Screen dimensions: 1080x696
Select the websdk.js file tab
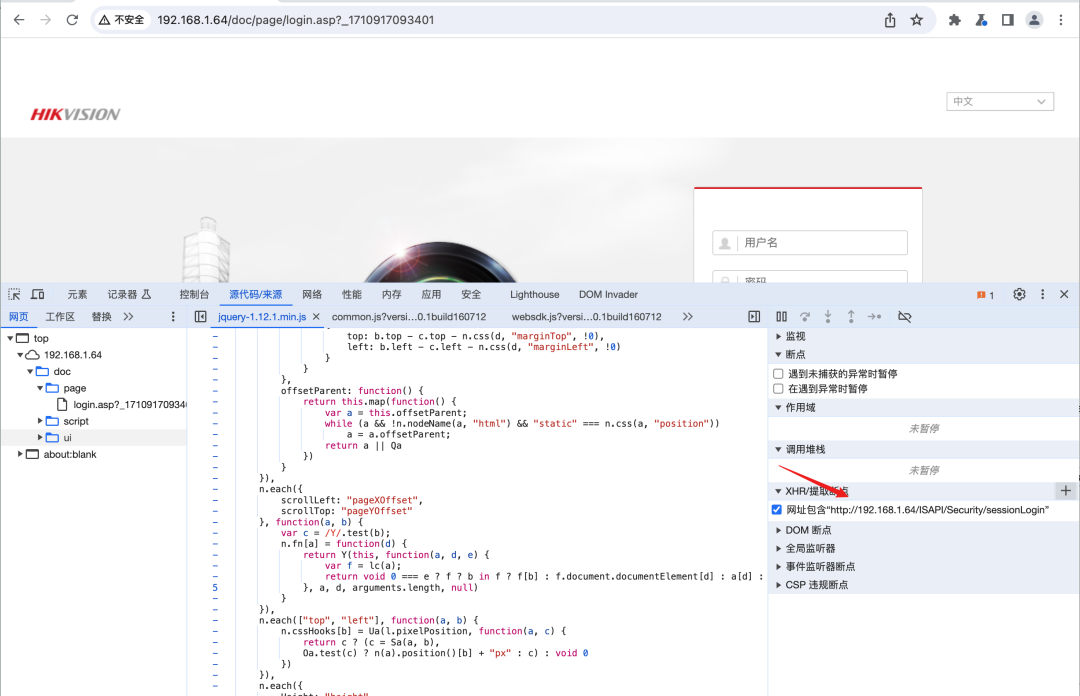[x=586, y=316]
